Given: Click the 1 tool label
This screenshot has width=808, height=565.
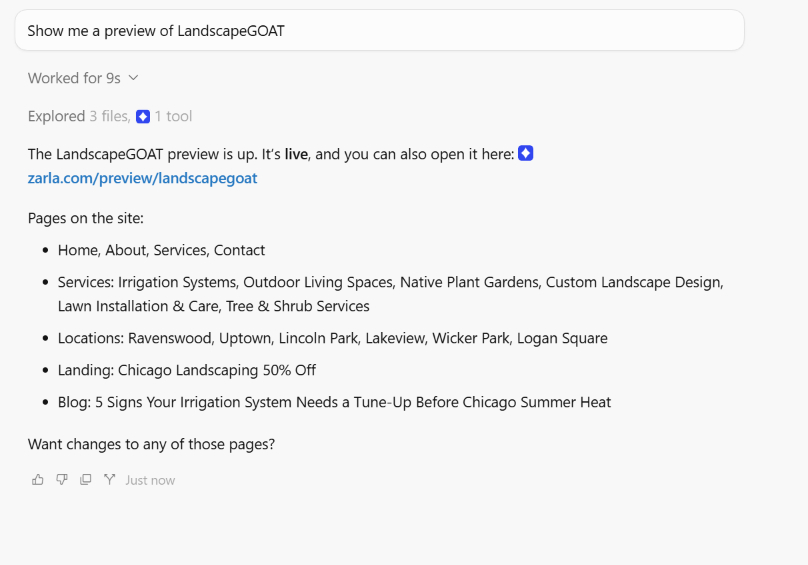Looking at the screenshot, I should point(173,117).
